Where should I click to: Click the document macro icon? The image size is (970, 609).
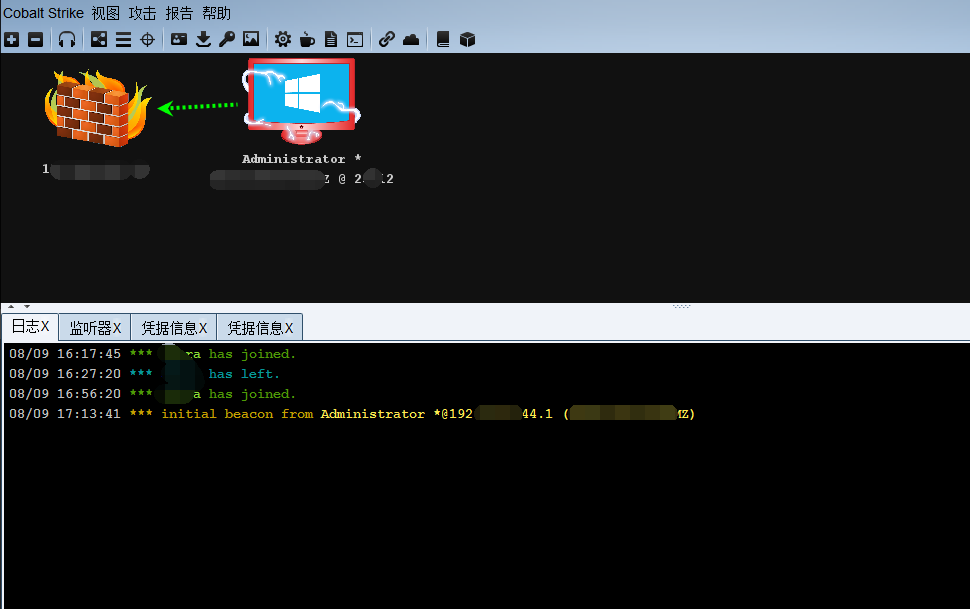tap(331, 40)
